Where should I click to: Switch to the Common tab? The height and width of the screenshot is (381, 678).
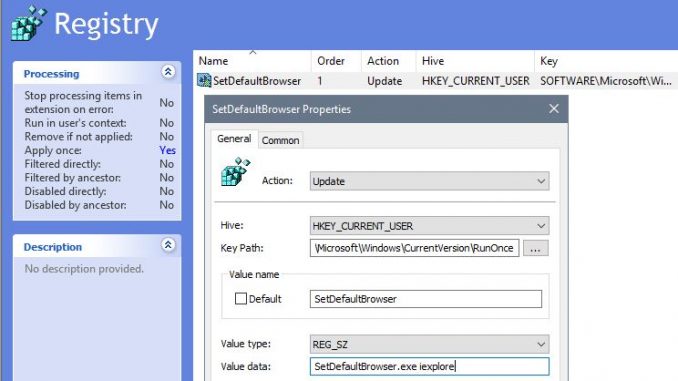coord(280,141)
